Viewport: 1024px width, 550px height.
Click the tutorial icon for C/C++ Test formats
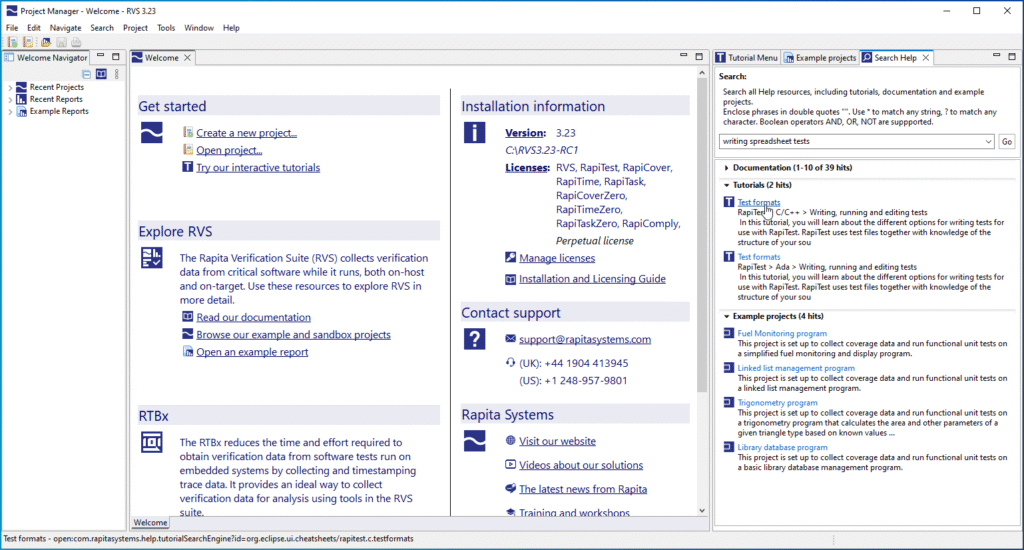tap(729, 202)
